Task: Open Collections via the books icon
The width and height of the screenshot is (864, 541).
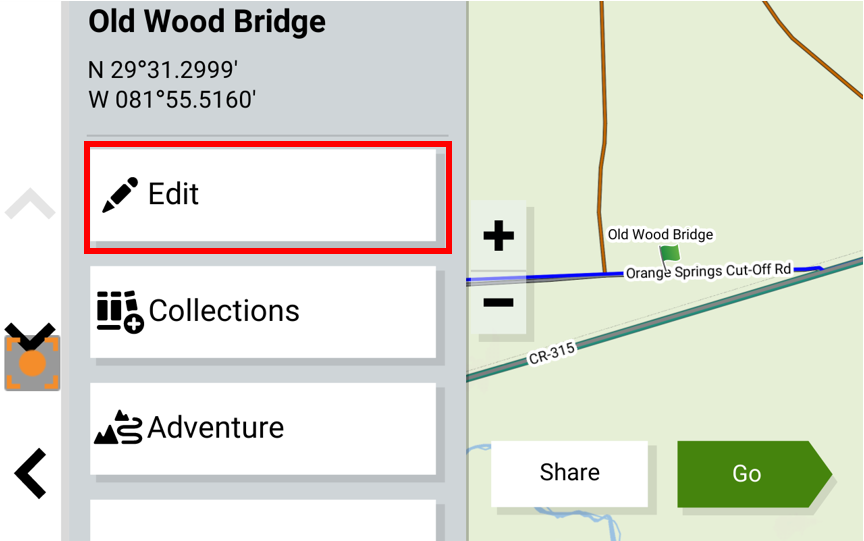Action: (120, 312)
